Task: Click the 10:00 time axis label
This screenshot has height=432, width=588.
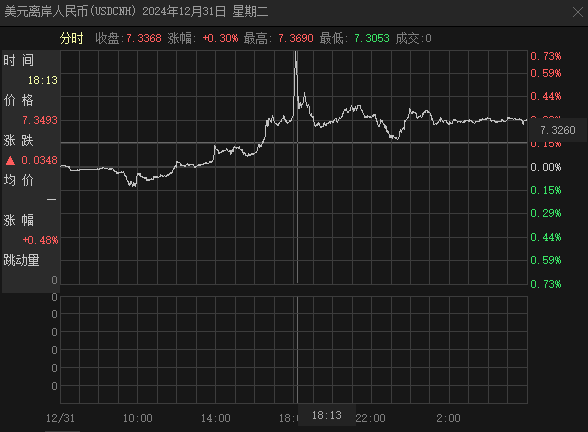Action: click(138, 418)
